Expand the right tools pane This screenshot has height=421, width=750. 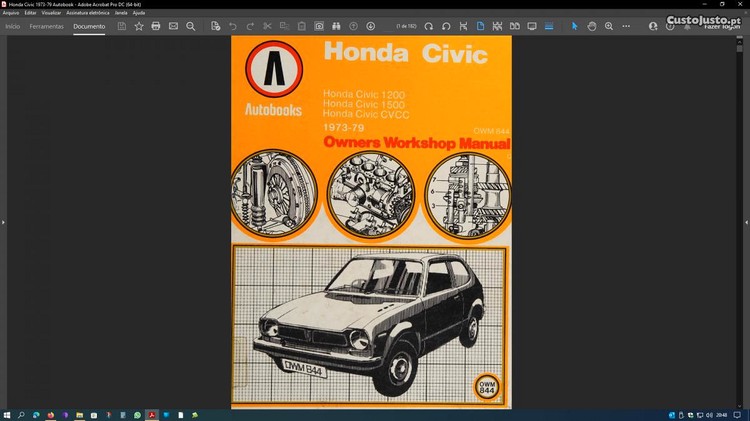[746, 222]
